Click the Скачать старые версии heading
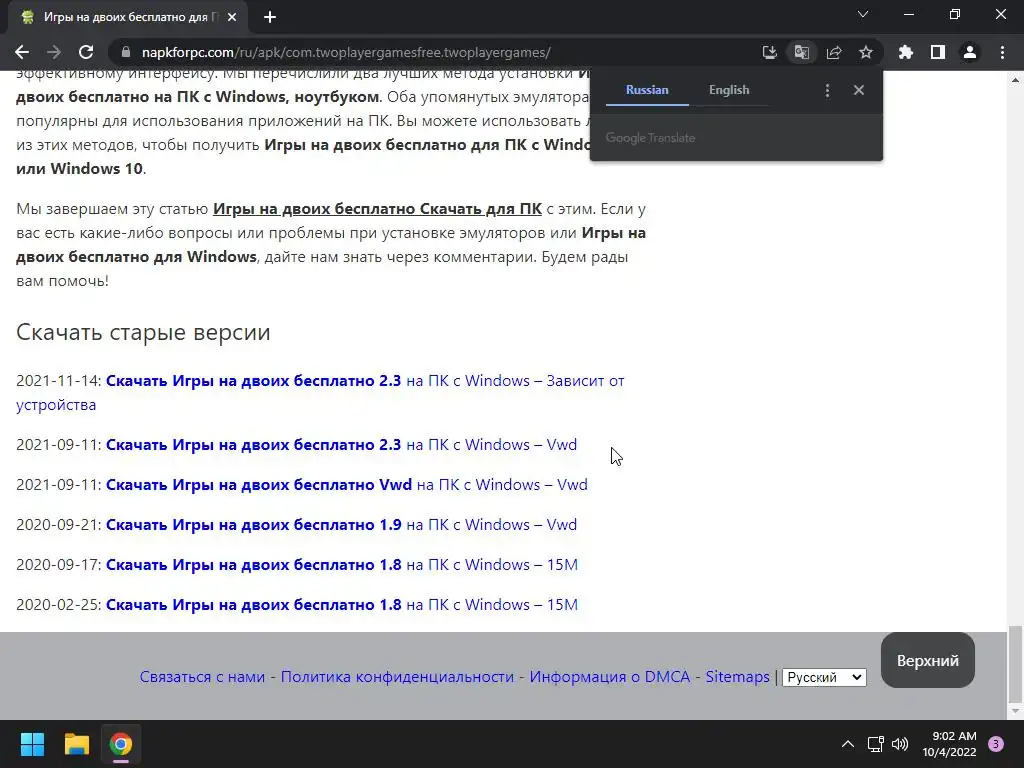 point(143,332)
